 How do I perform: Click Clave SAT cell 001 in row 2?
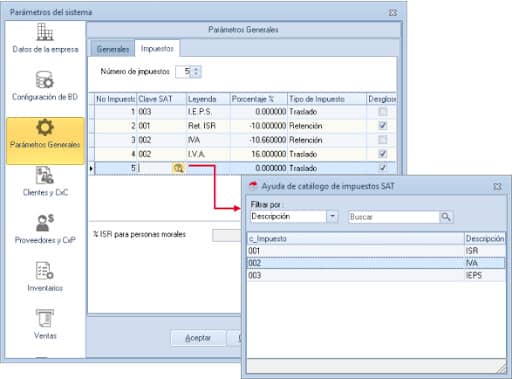(161, 126)
